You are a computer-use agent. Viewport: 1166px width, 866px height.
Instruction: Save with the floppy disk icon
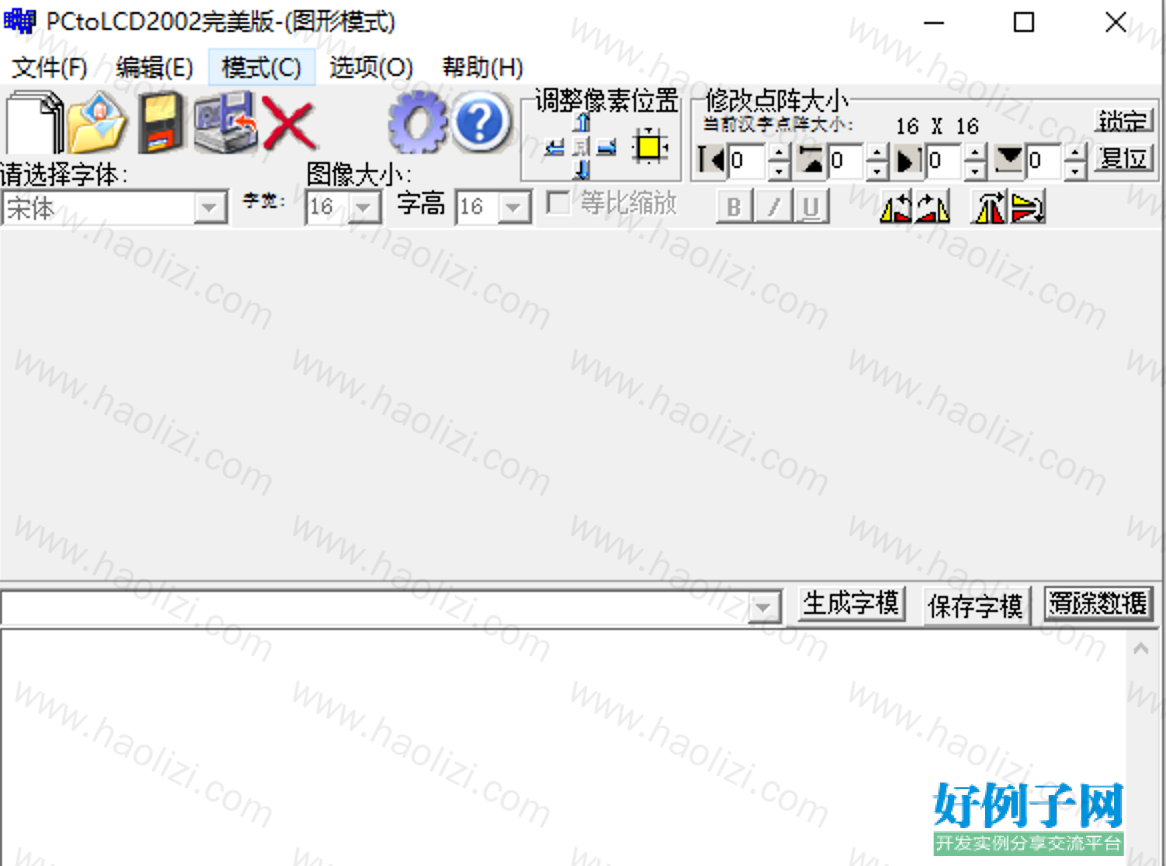tap(161, 122)
